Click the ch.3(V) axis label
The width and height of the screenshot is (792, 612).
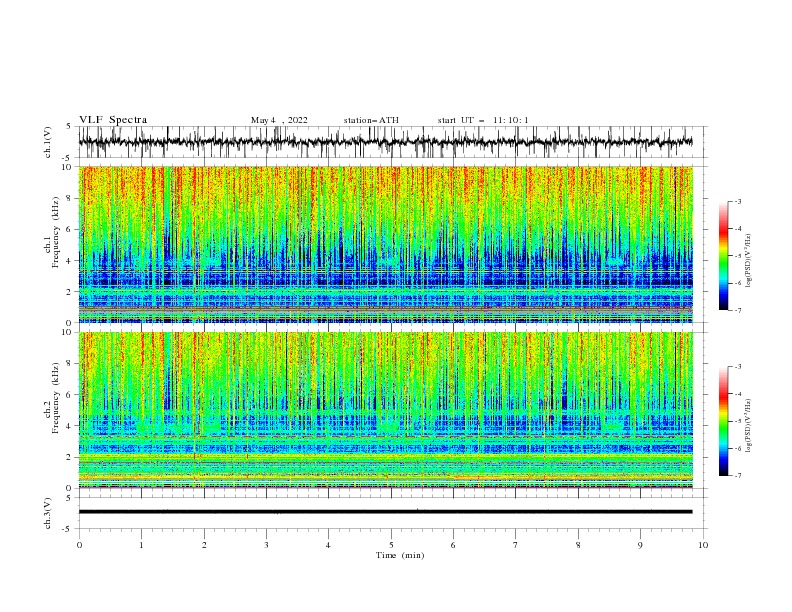click(x=48, y=513)
